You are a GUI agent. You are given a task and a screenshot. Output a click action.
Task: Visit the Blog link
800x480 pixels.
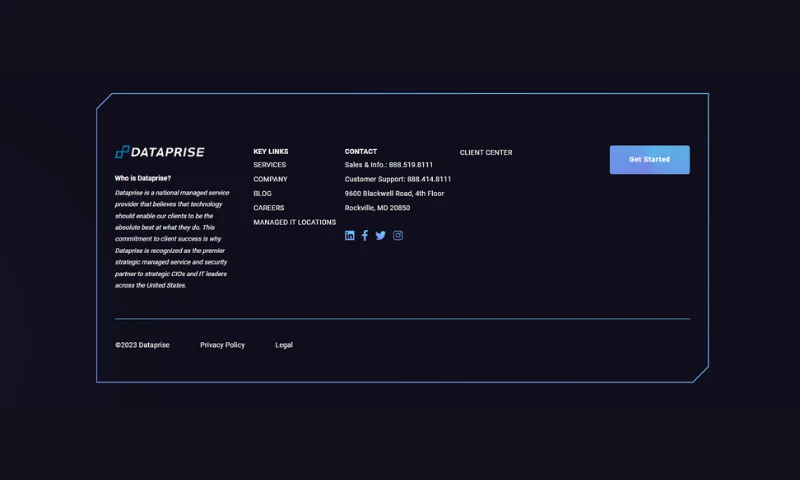click(262, 194)
